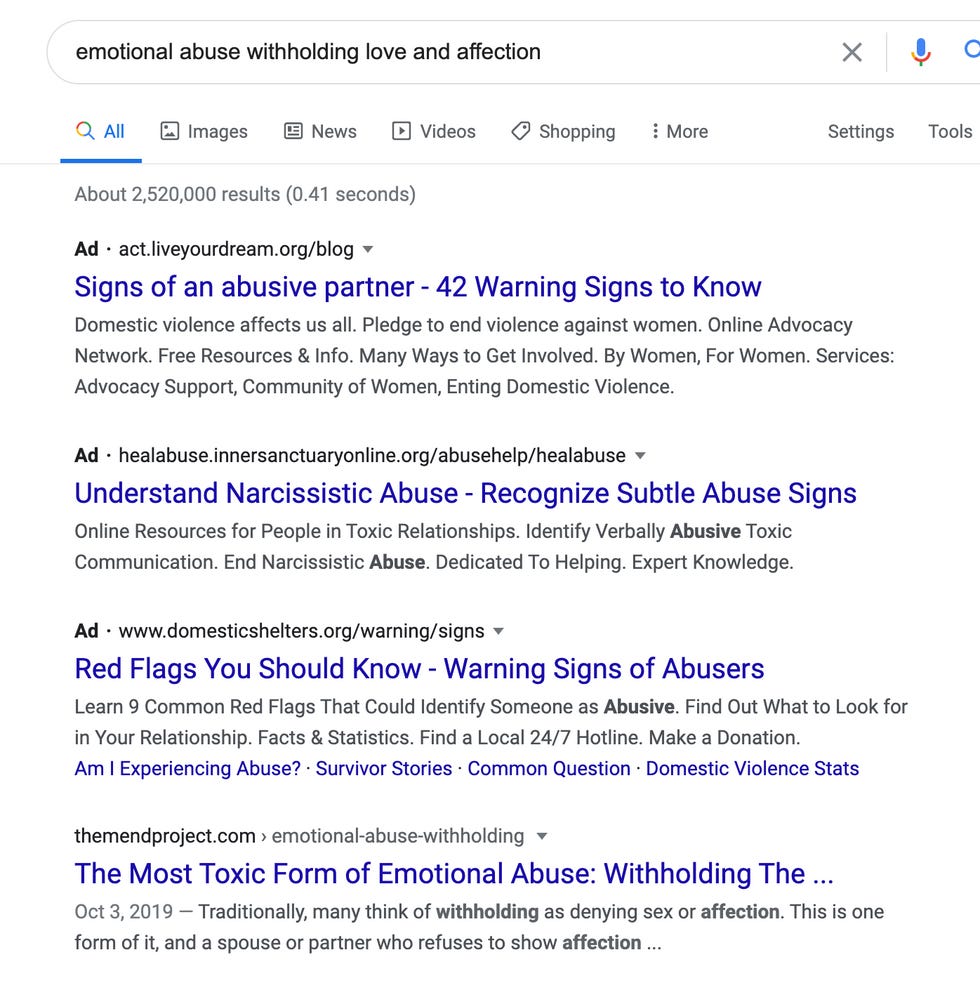This screenshot has width=980, height=986.
Task: Click the healabuse.innersanctuaryonline.org URL text
Action: (372, 455)
